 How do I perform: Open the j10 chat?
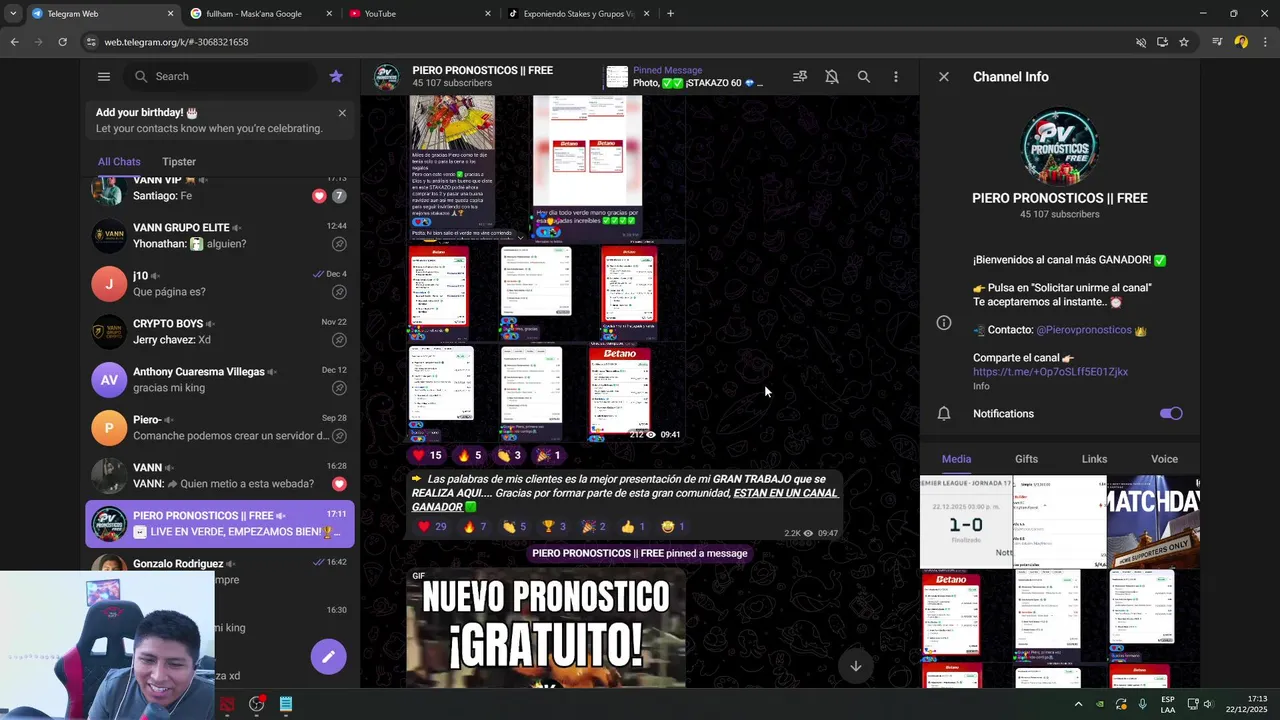pyautogui.click(x=220, y=284)
